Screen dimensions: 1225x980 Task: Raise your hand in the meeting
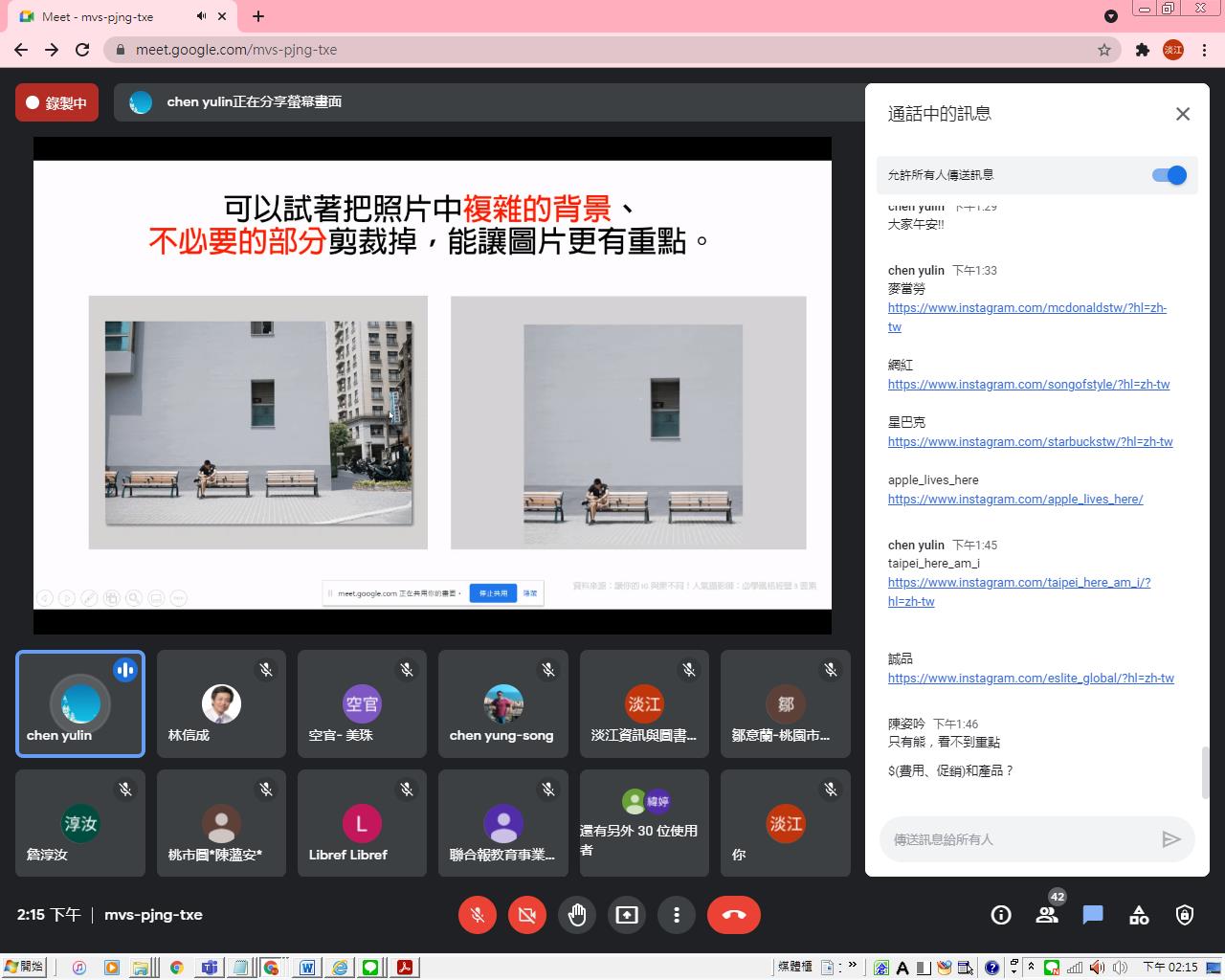(577, 915)
